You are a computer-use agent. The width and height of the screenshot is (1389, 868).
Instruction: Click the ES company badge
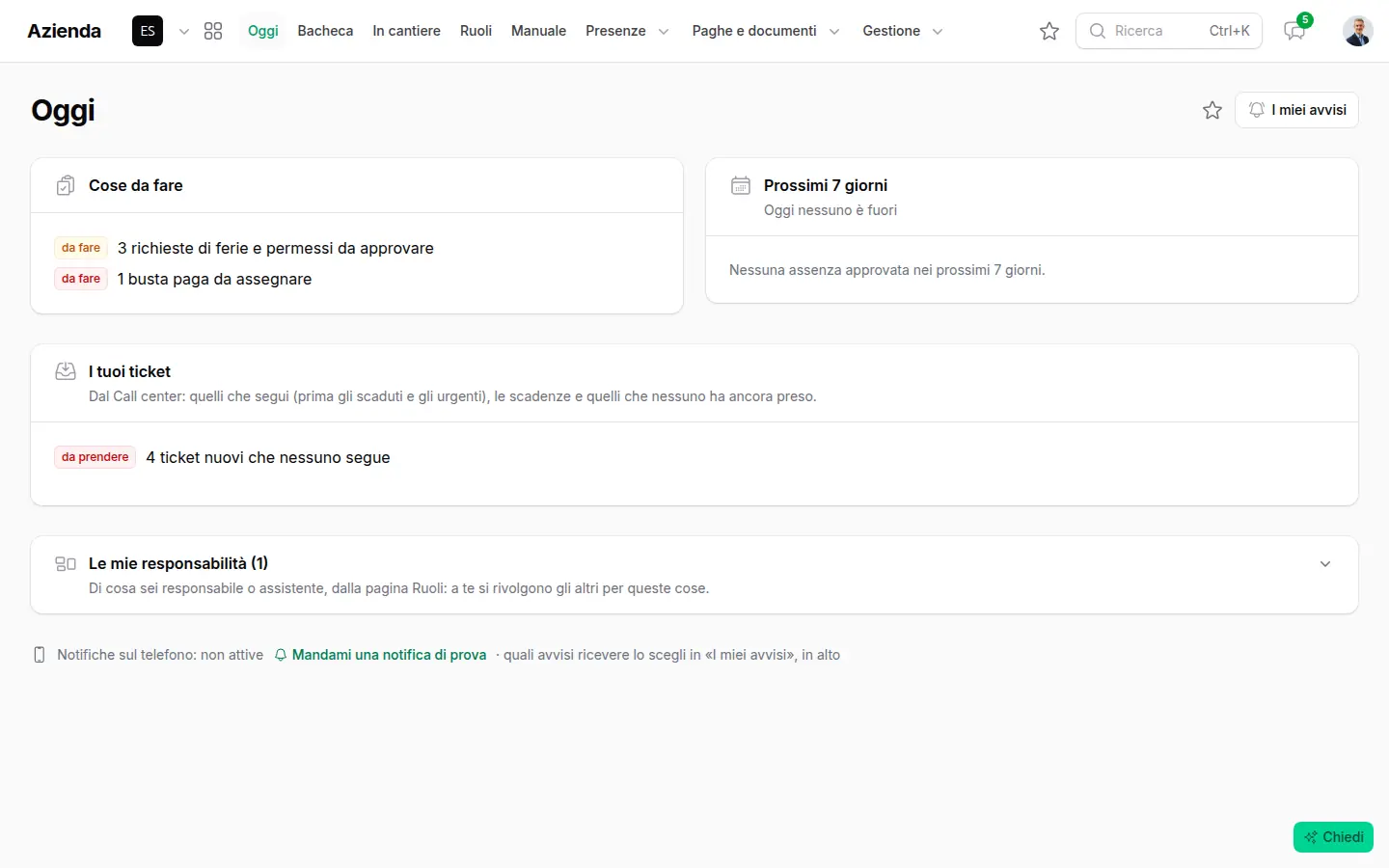(x=148, y=31)
